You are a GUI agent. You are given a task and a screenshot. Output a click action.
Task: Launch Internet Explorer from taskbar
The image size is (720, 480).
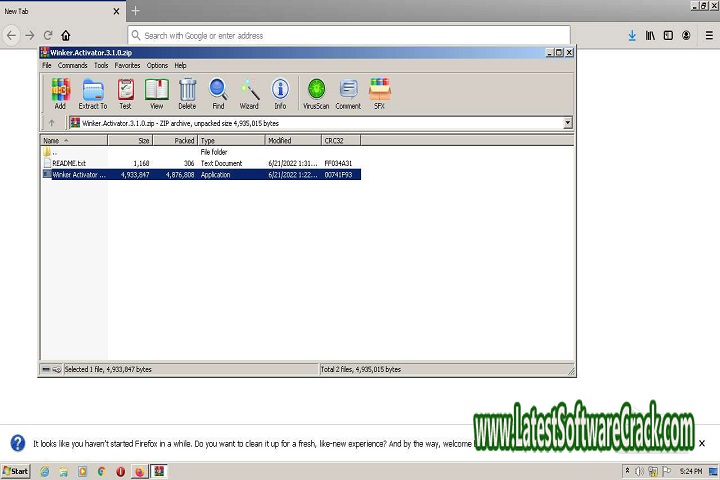click(x=45, y=472)
